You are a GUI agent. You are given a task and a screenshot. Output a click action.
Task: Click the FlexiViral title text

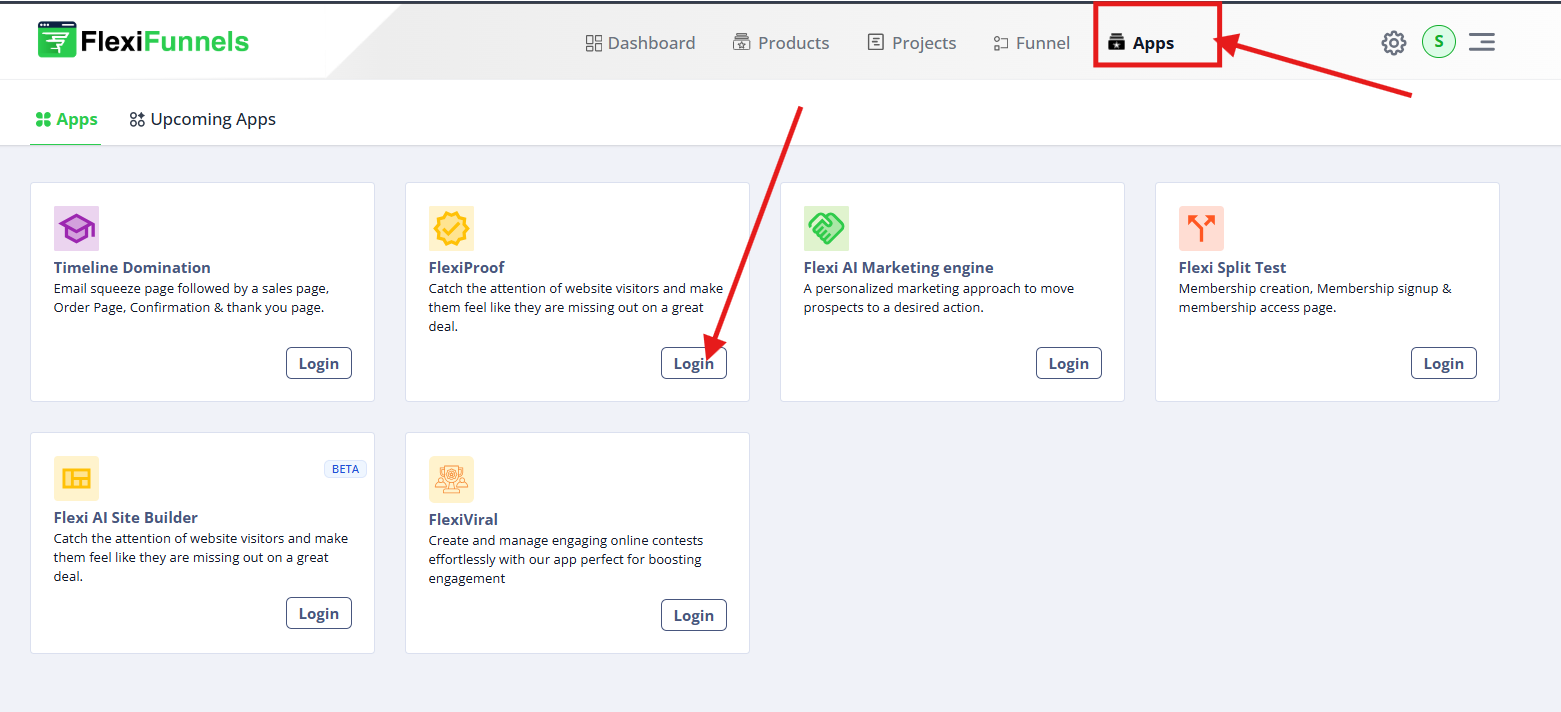tap(463, 519)
